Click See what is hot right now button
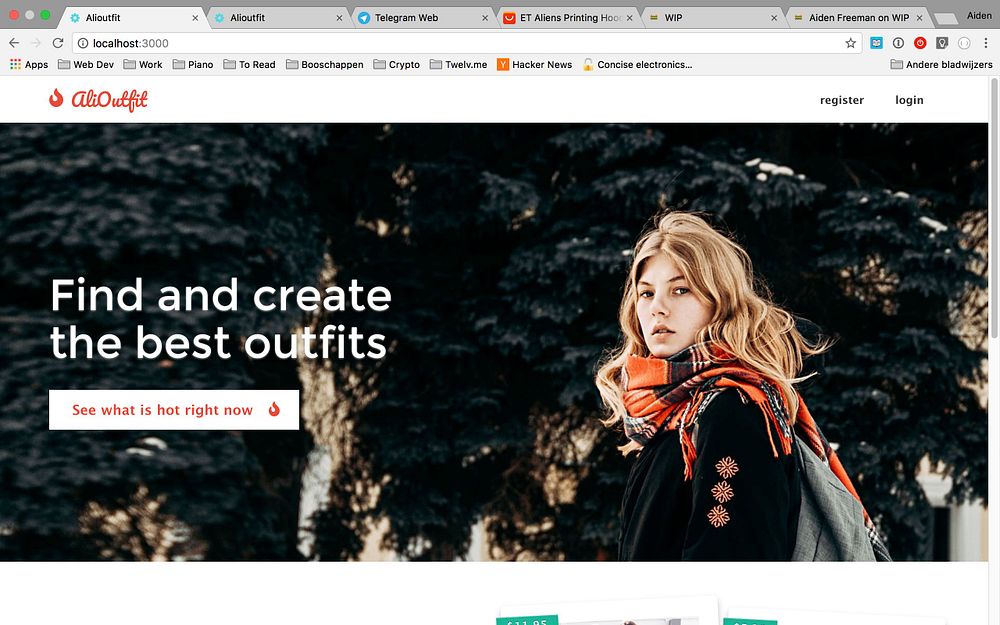The height and width of the screenshot is (625, 1000). click(174, 409)
